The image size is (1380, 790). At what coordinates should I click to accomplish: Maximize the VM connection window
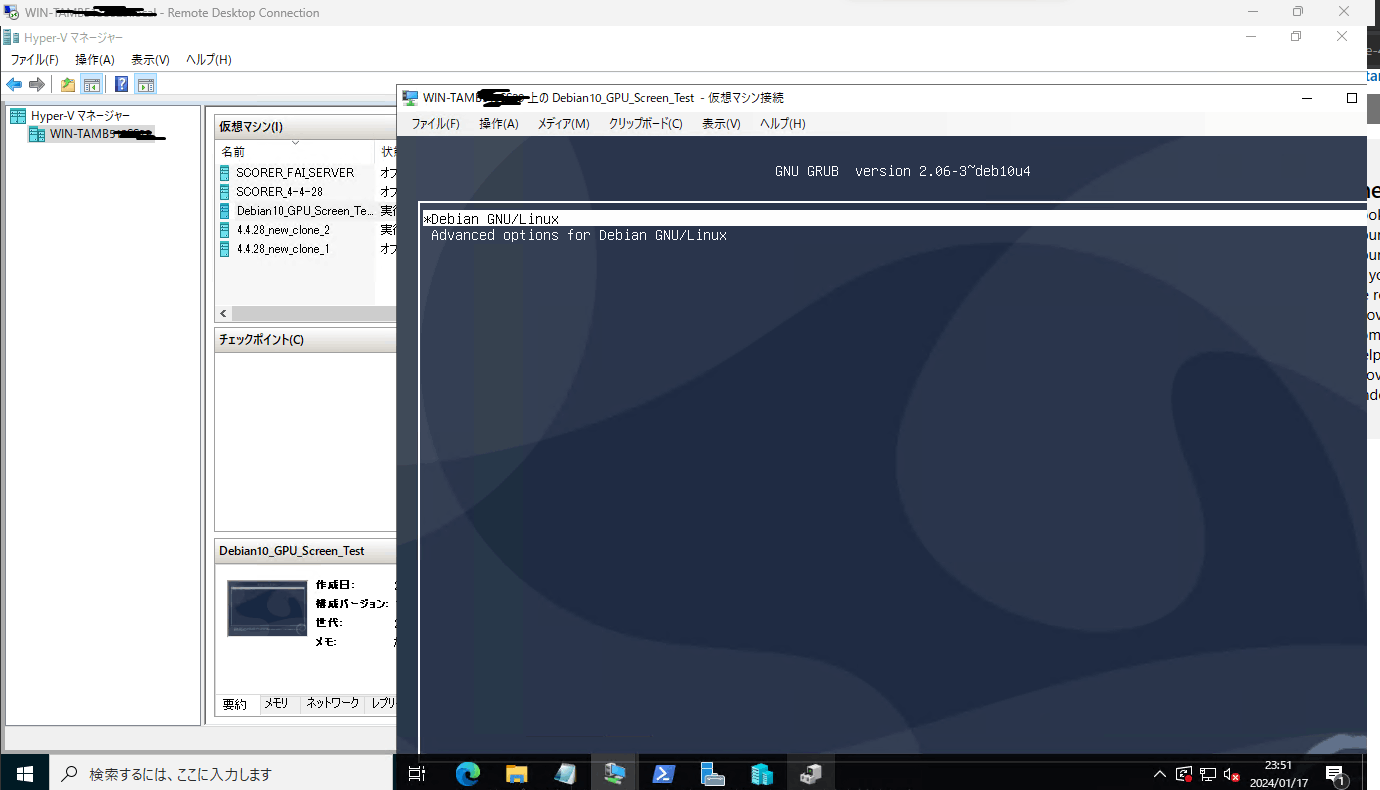(1351, 98)
